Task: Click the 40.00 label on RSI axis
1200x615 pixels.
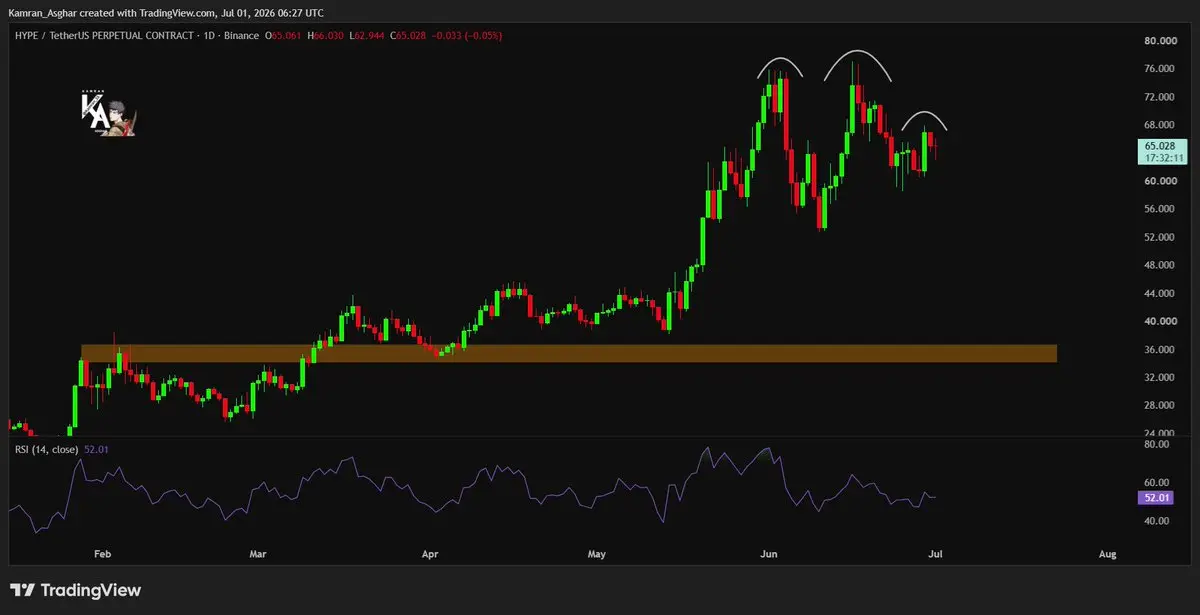Action: (1158, 522)
